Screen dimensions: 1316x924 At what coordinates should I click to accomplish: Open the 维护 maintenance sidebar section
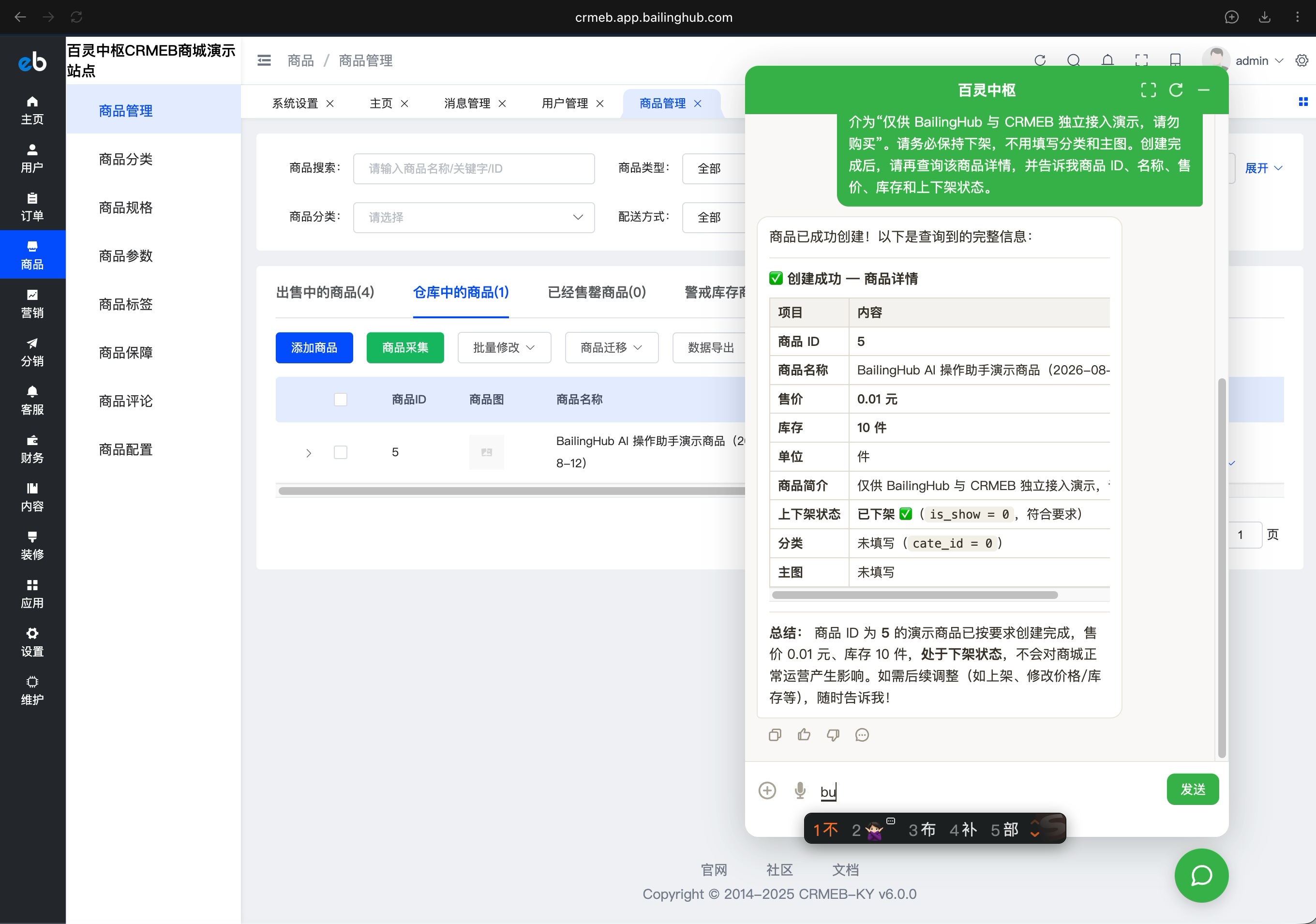pyautogui.click(x=32, y=690)
